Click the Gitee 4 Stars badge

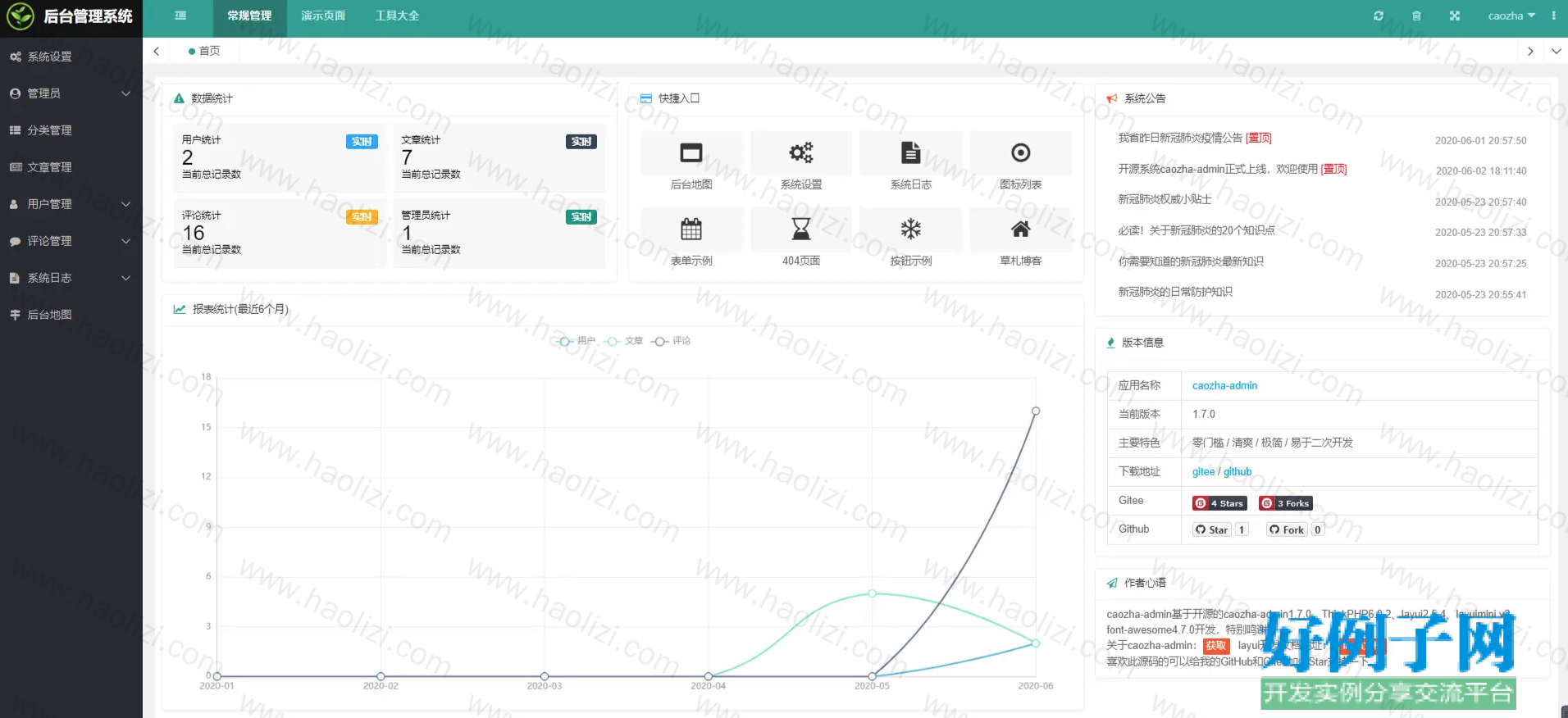click(x=1219, y=503)
